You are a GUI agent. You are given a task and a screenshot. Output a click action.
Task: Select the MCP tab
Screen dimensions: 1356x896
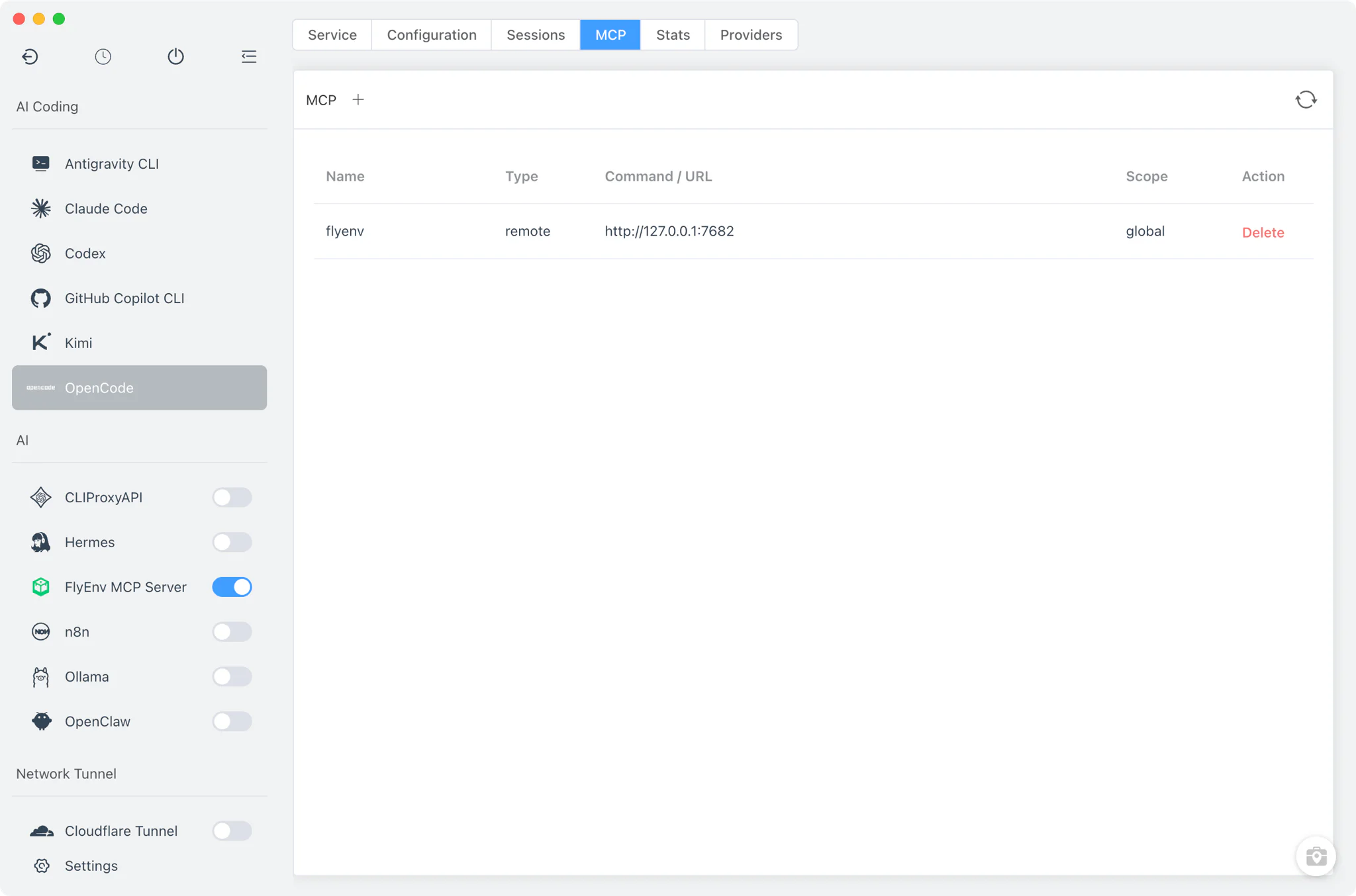click(610, 35)
